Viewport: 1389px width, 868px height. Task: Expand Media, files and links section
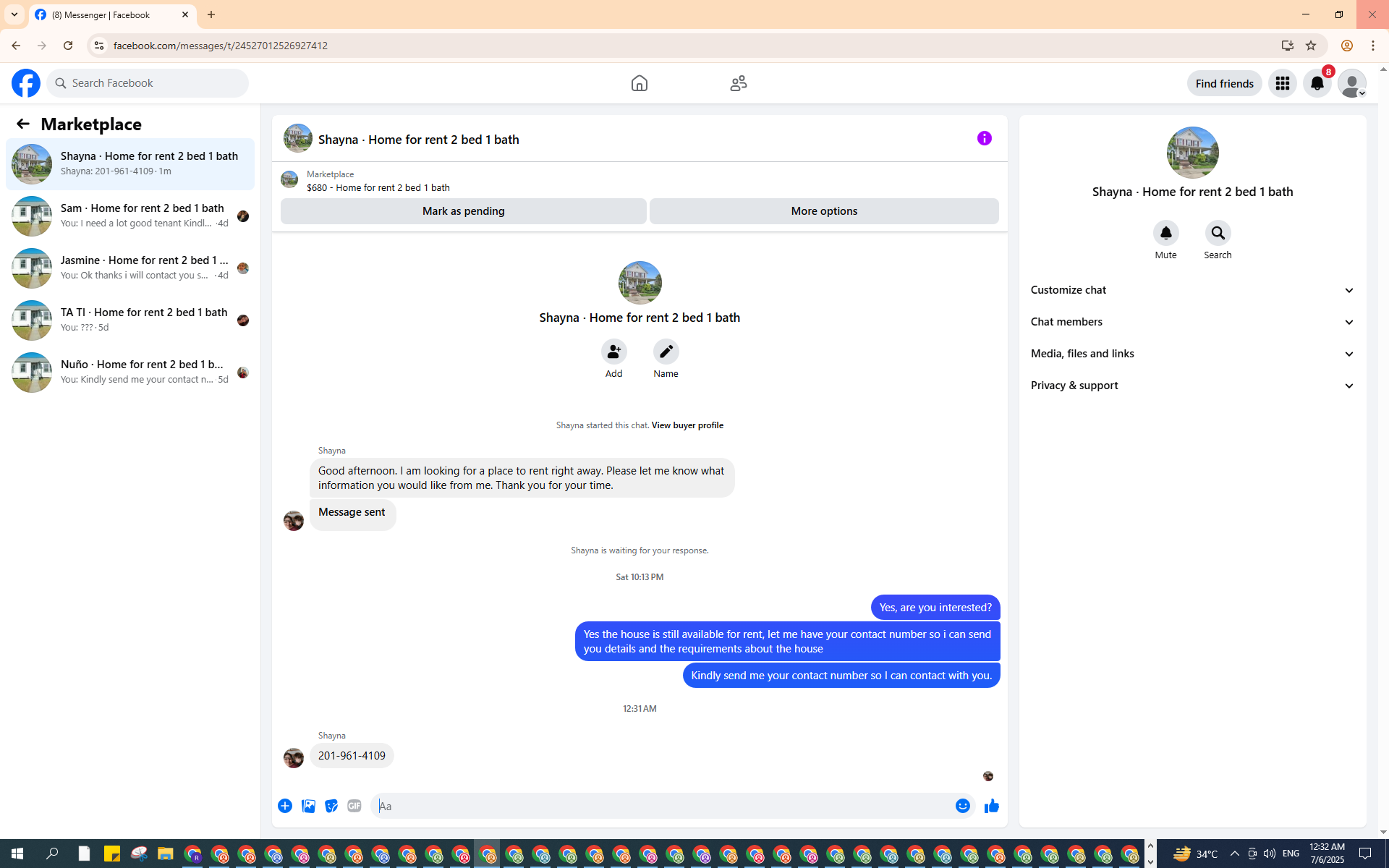click(x=1192, y=354)
